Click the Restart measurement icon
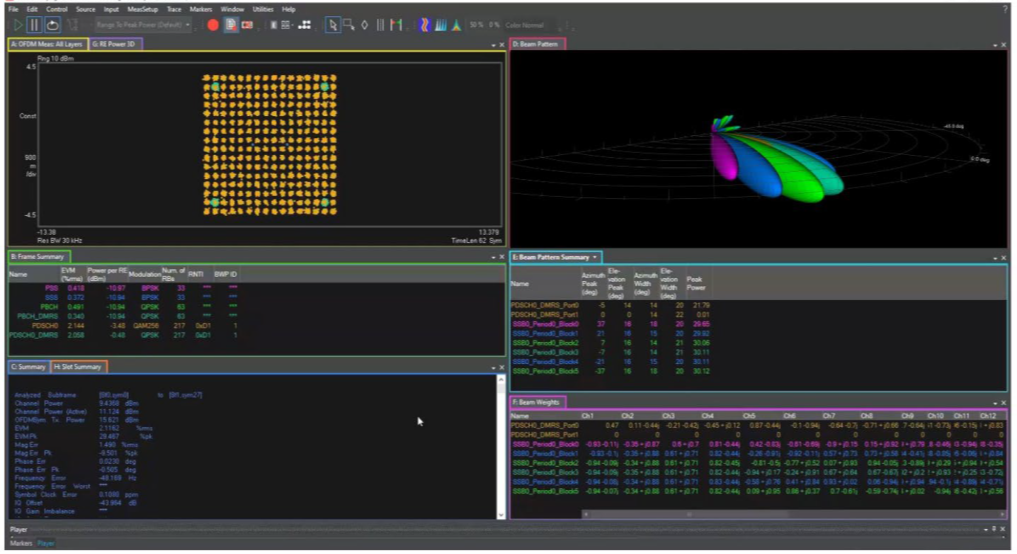1017x554 pixels. [x=52, y=25]
